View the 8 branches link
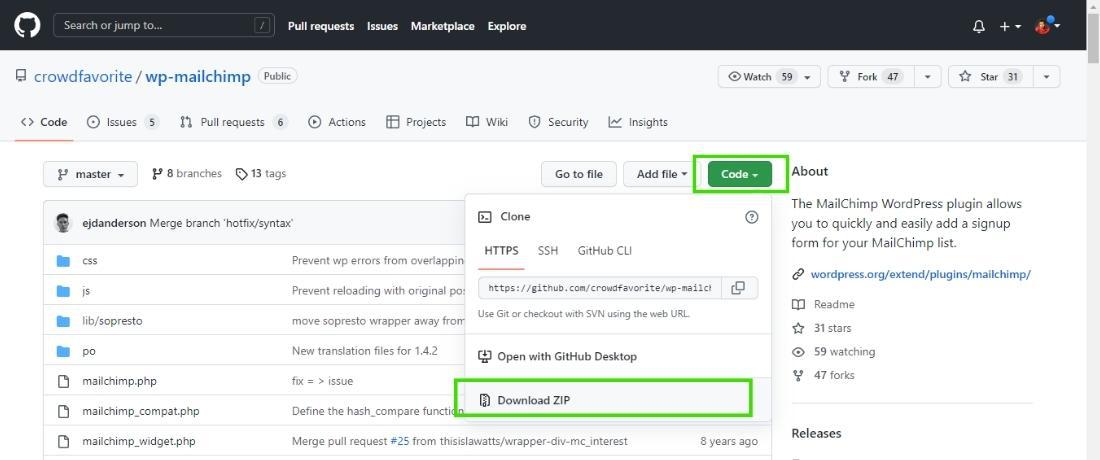This screenshot has width=1100, height=460. click(187, 174)
